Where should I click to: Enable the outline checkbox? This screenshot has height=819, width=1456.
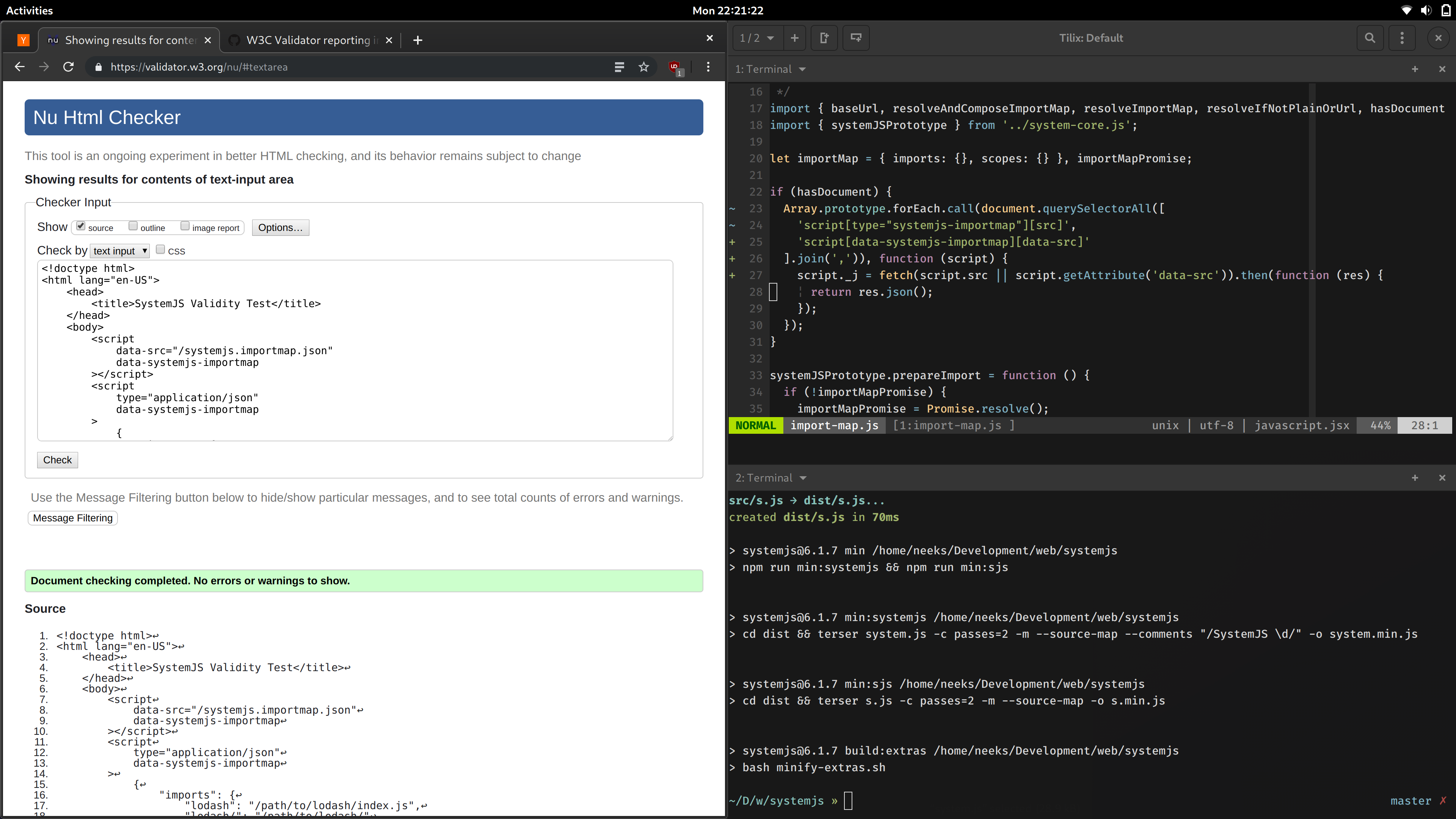(133, 226)
